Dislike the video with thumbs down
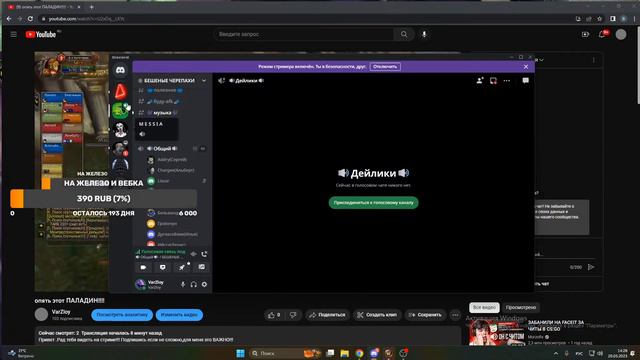Image resolution: width=640 pixels, height=360 pixels. point(293,315)
